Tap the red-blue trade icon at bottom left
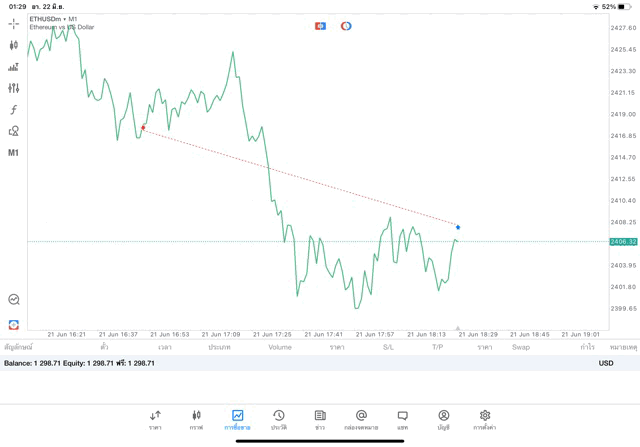 [x=14, y=325]
